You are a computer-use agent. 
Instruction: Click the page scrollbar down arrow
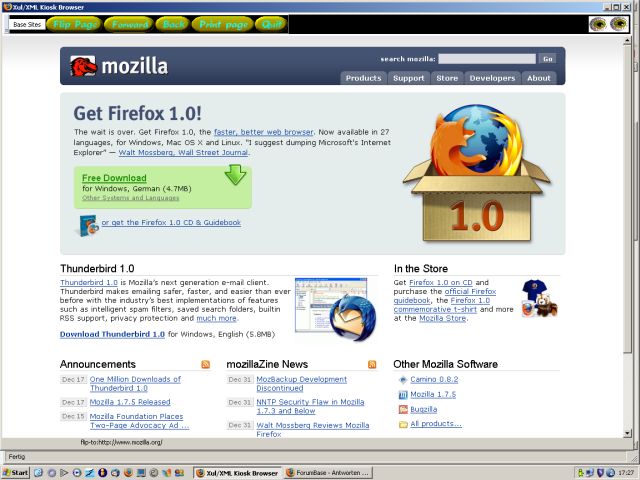(x=627, y=433)
